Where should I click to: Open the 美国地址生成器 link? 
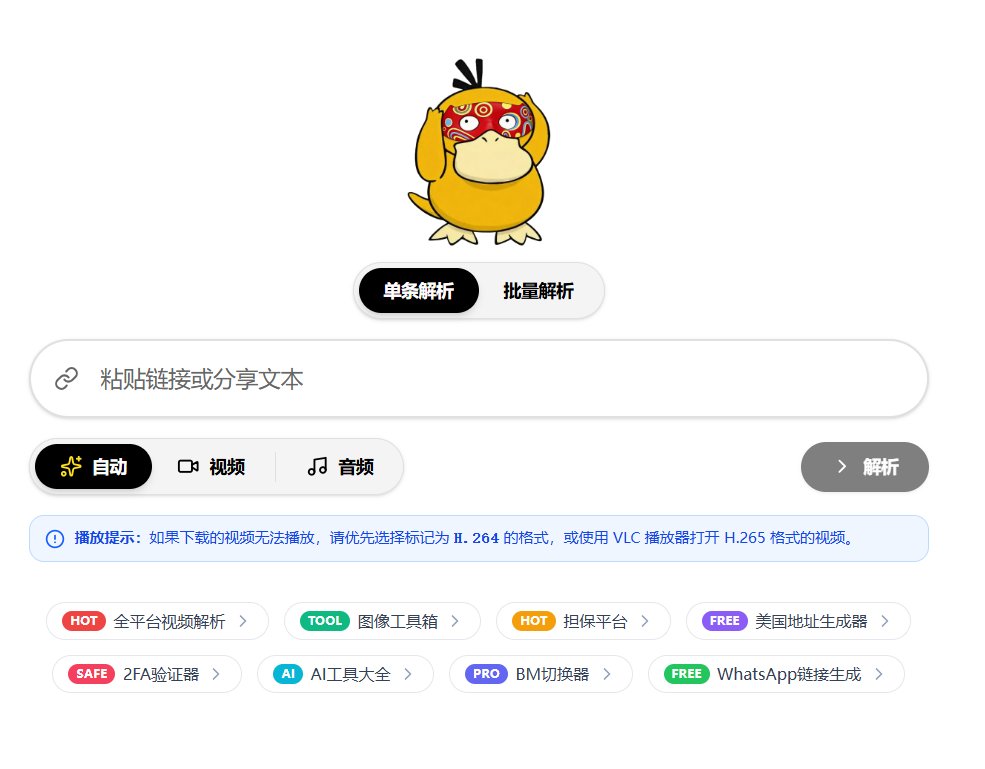tap(798, 621)
